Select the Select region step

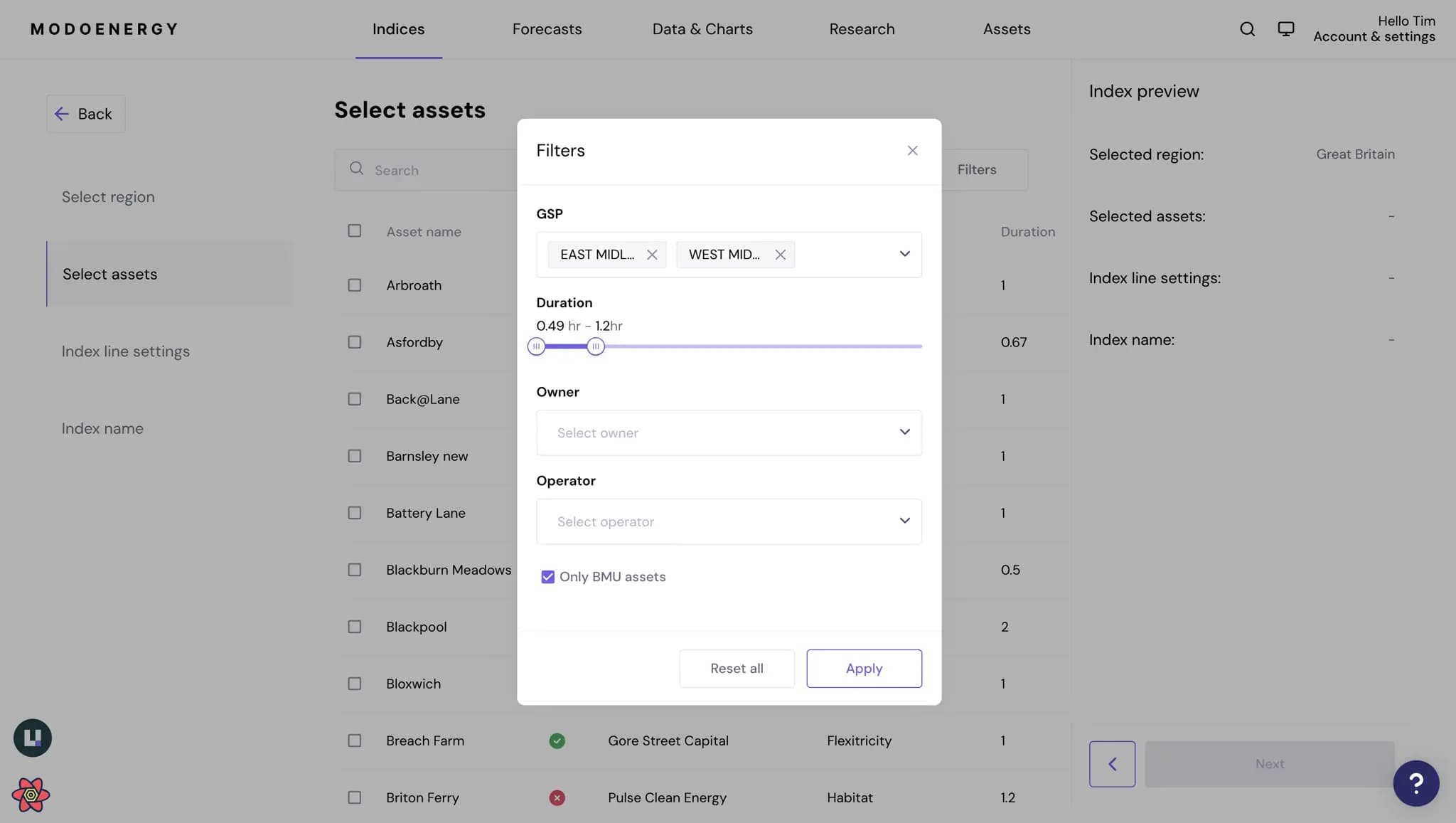[108, 197]
